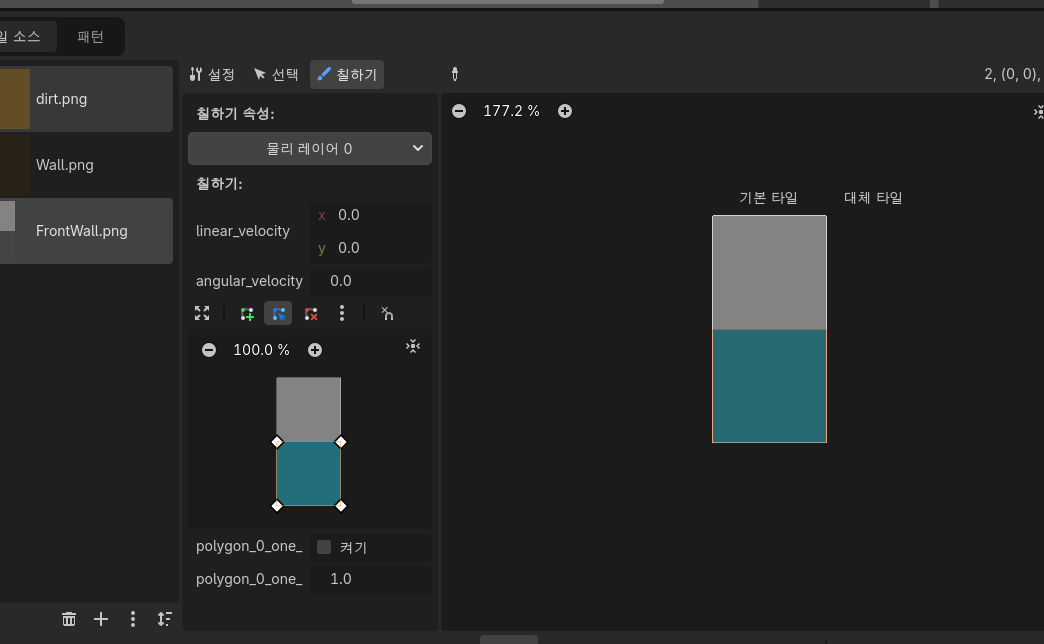Reset atlas view zoom to 177.2 %
Viewport: 1044px width, 644px height.
pos(511,111)
